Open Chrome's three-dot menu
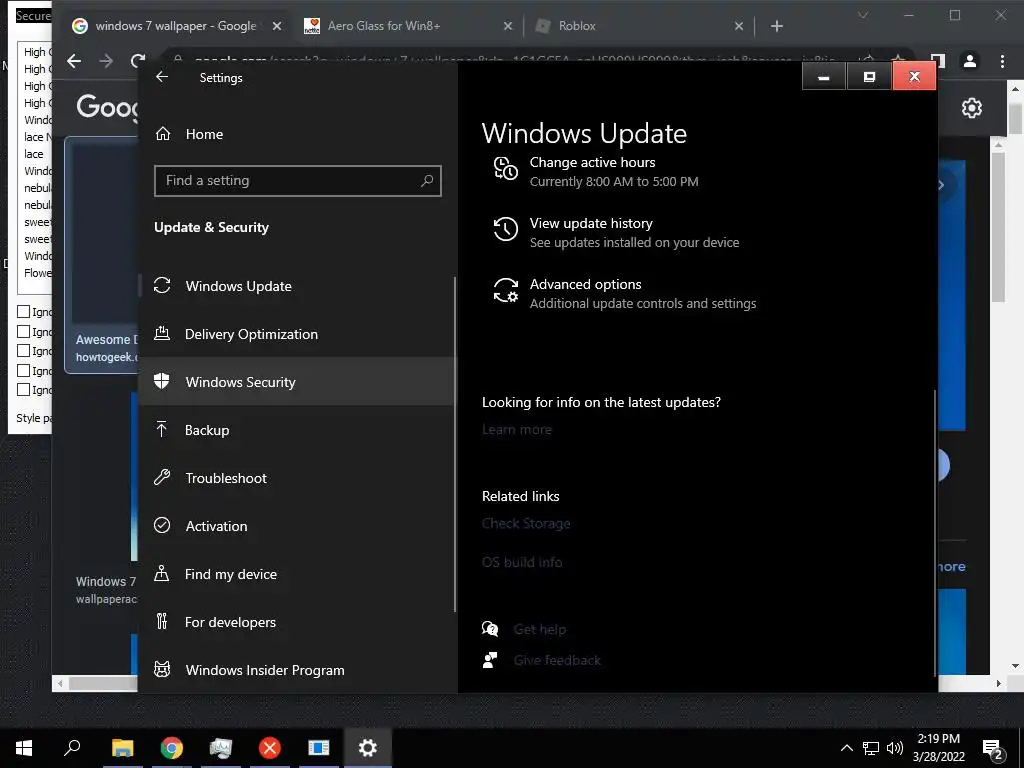The width and height of the screenshot is (1024, 768). (1002, 61)
